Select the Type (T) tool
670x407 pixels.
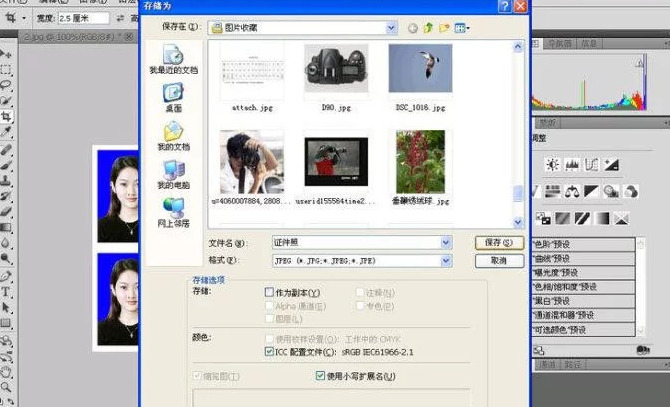[6, 292]
